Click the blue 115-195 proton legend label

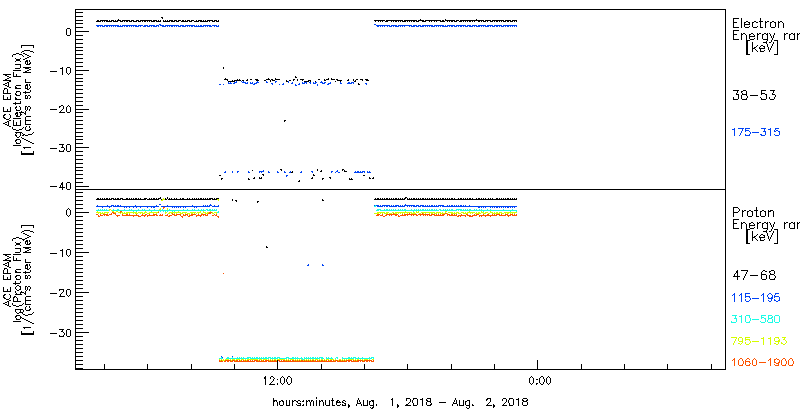(756, 298)
